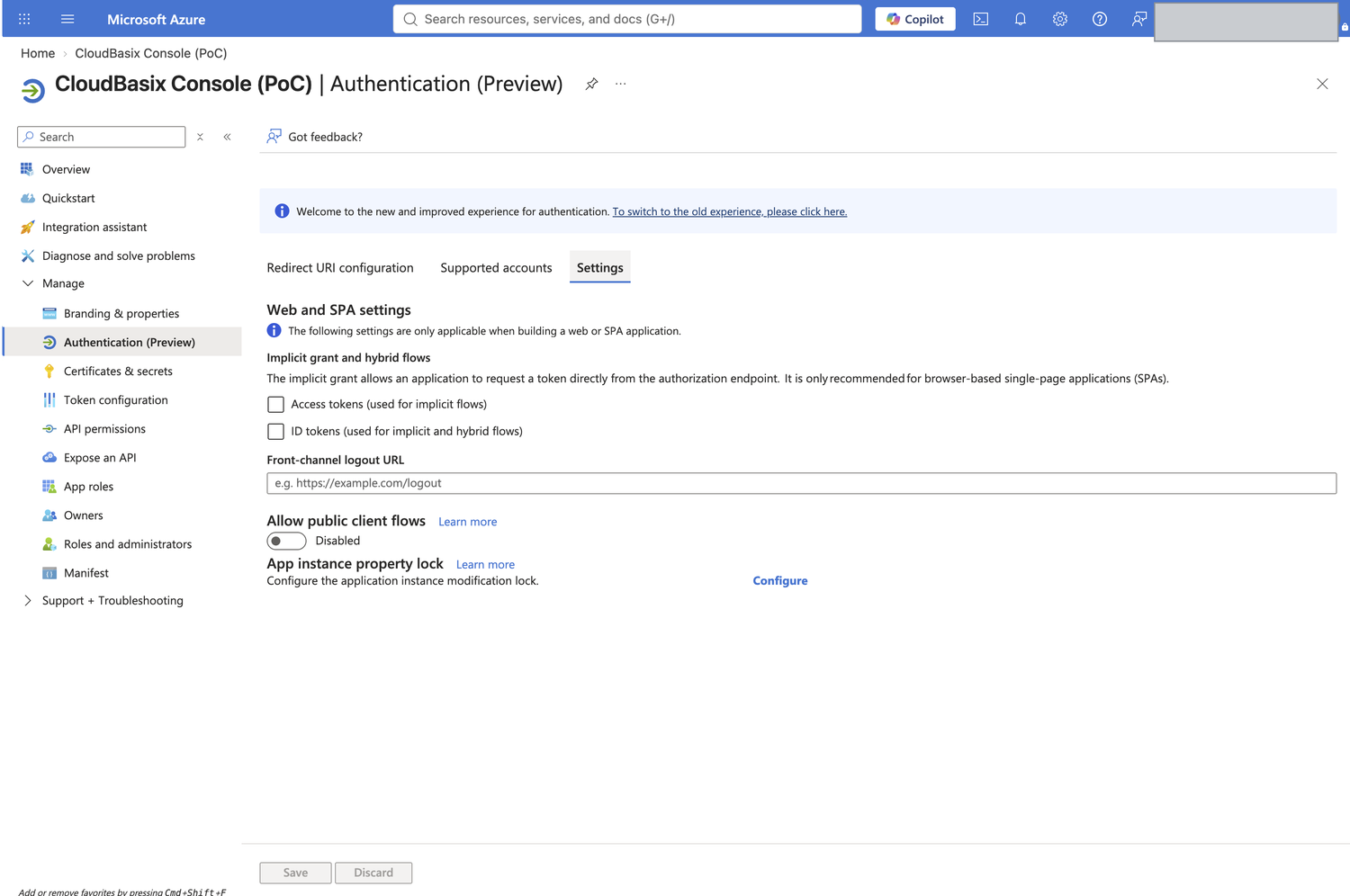Click the Certificates & secrets key icon
Screen dimensions: 1350x896
click(49, 371)
